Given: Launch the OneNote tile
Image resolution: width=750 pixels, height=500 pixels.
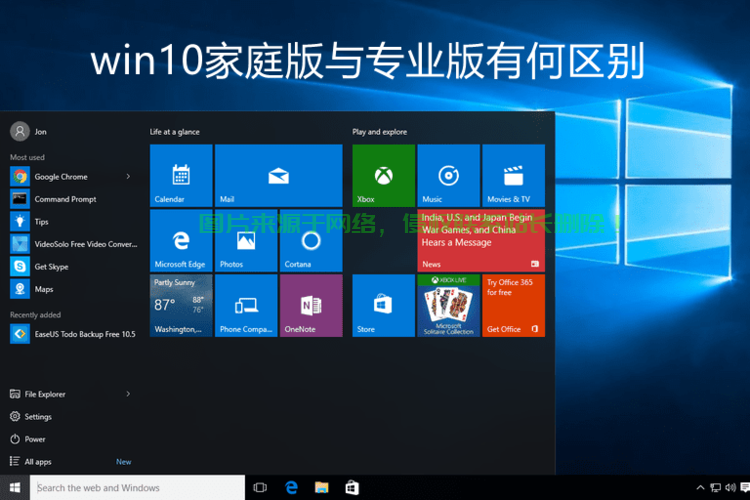Looking at the screenshot, I should point(311,306).
